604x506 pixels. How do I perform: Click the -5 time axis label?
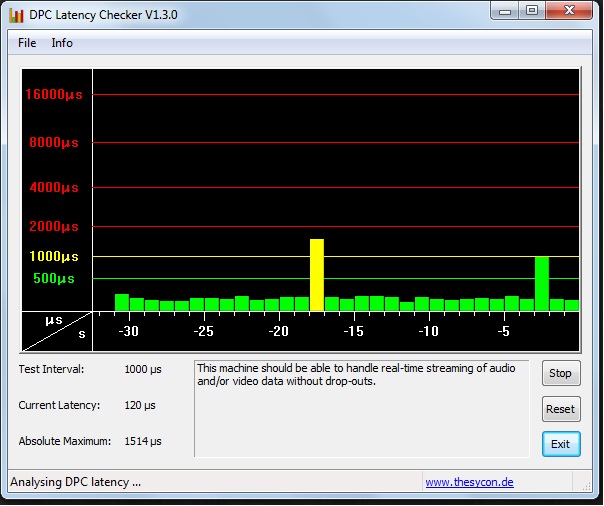pos(503,331)
